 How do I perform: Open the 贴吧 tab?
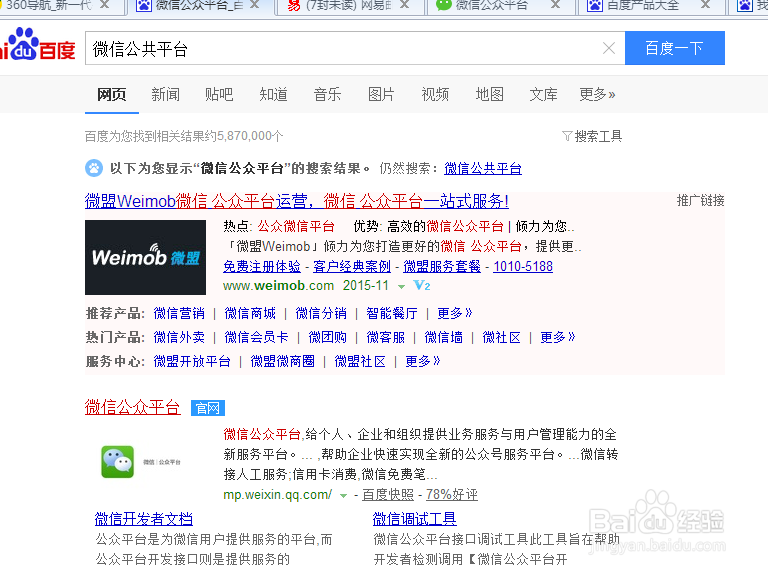tap(219, 95)
